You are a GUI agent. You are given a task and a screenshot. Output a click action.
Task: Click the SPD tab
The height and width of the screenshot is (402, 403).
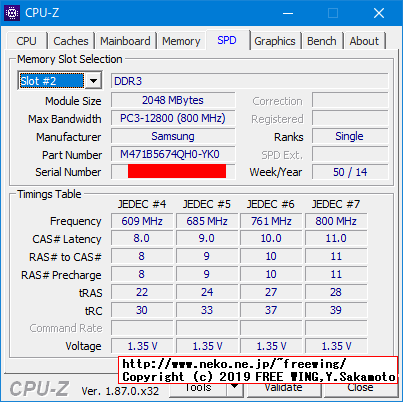[x=227, y=40]
